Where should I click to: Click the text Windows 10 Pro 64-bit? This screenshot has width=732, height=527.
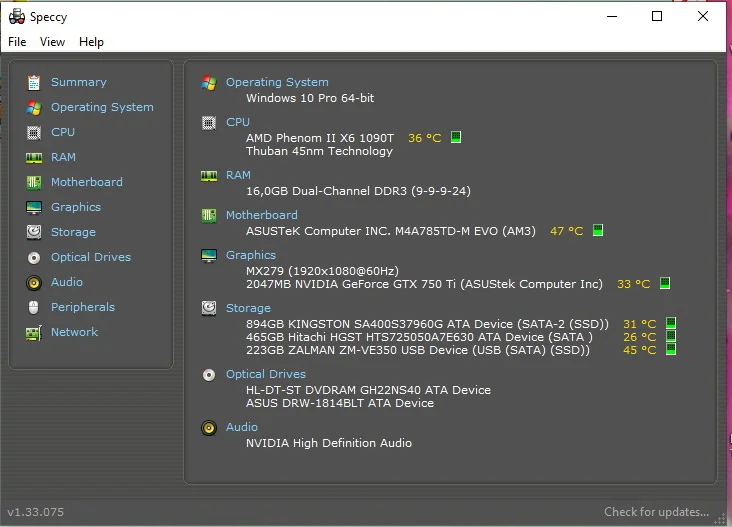pyautogui.click(x=310, y=98)
